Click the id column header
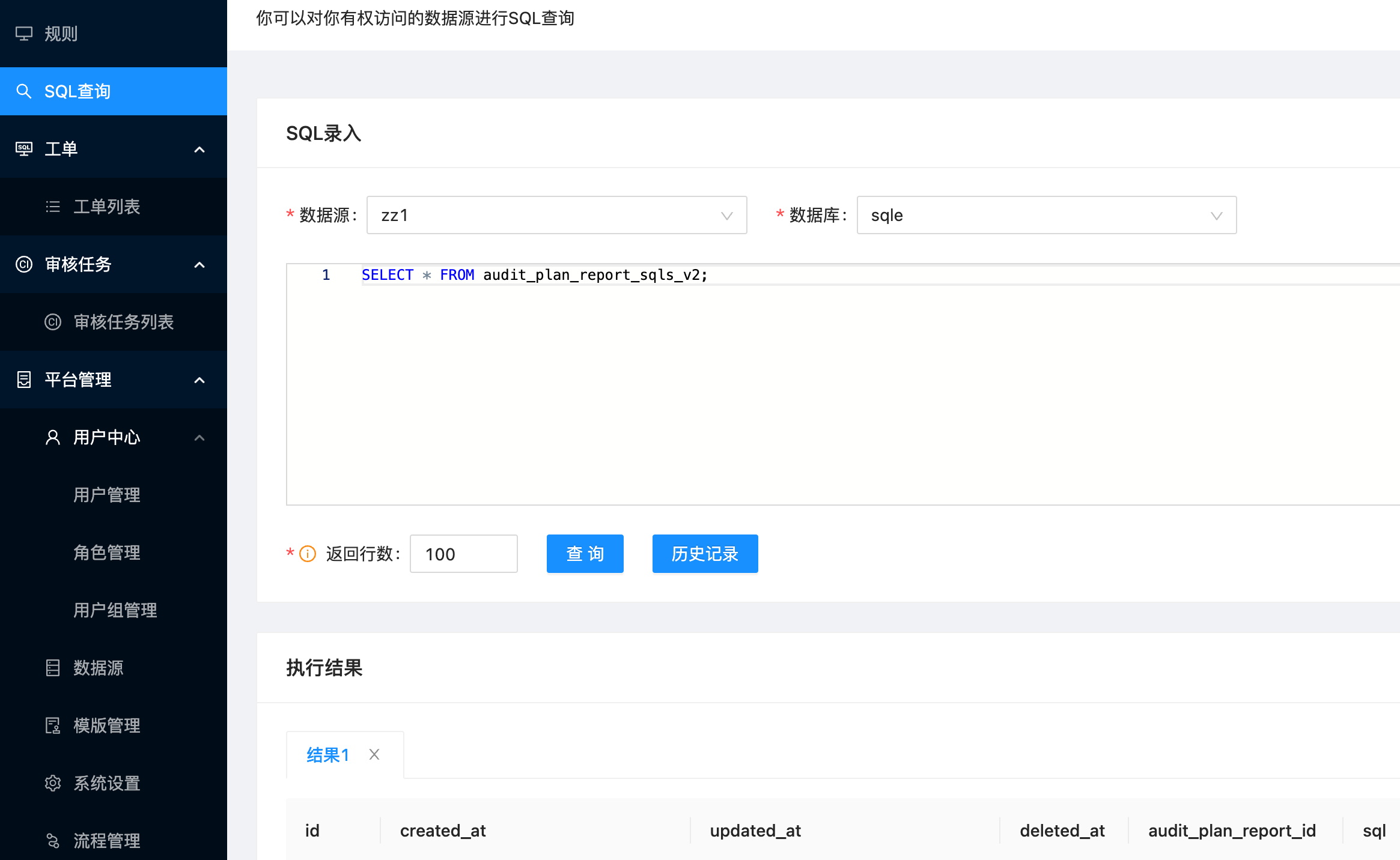The image size is (1400, 860). coord(312,831)
